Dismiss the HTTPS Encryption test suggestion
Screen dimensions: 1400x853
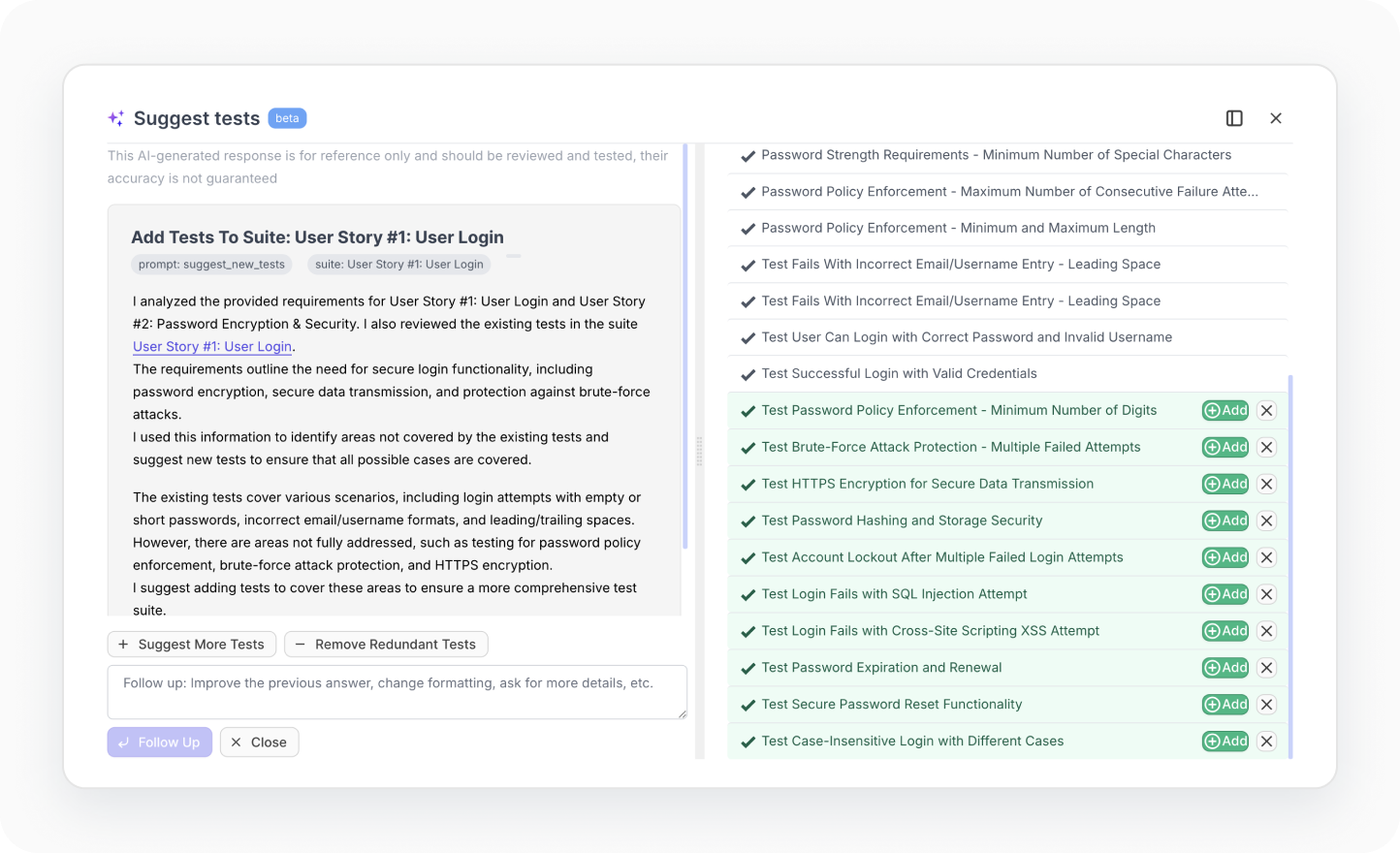click(x=1266, y=484)
